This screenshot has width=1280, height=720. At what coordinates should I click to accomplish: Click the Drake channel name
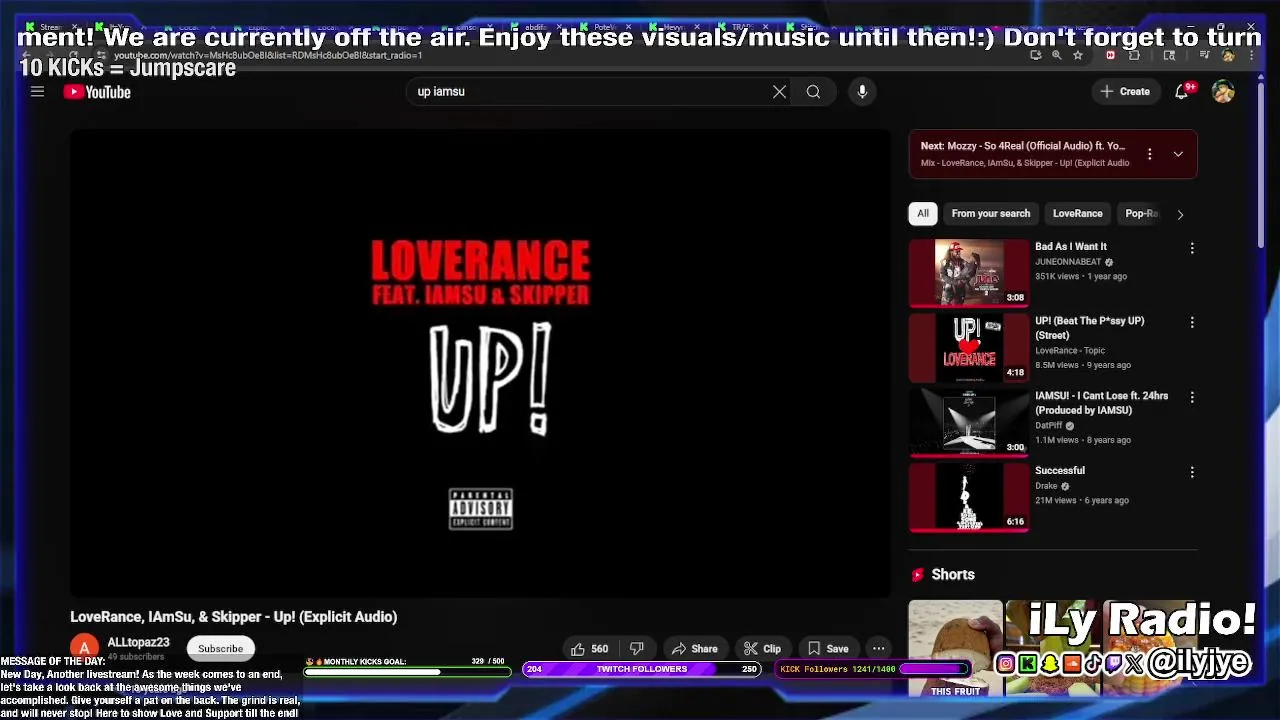tap(1046, 486)
